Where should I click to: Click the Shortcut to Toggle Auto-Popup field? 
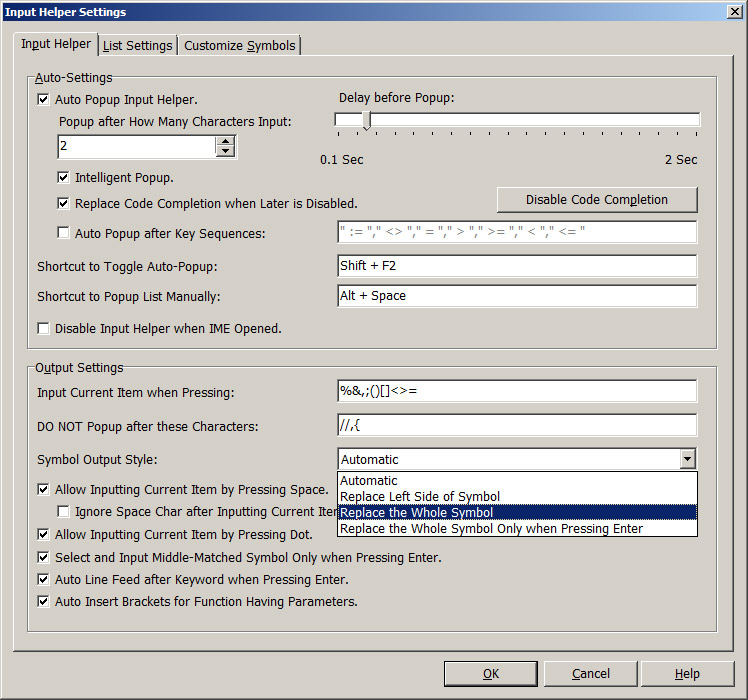517,266
